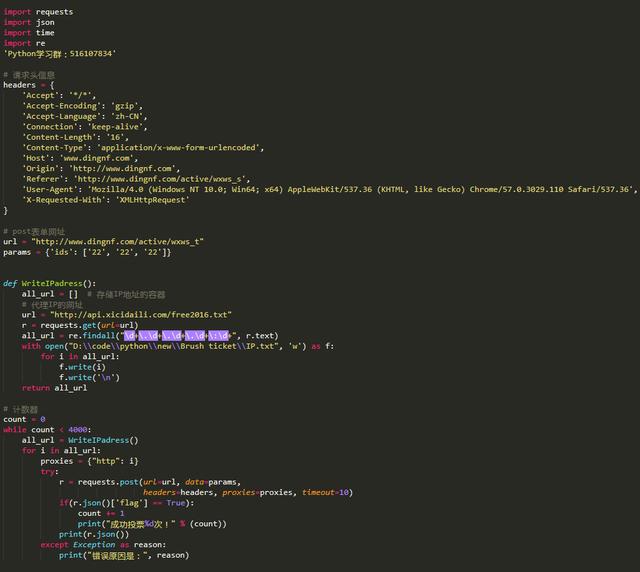Click the 'import json' line
Viewport: 640px width, 572px height.
29,22
